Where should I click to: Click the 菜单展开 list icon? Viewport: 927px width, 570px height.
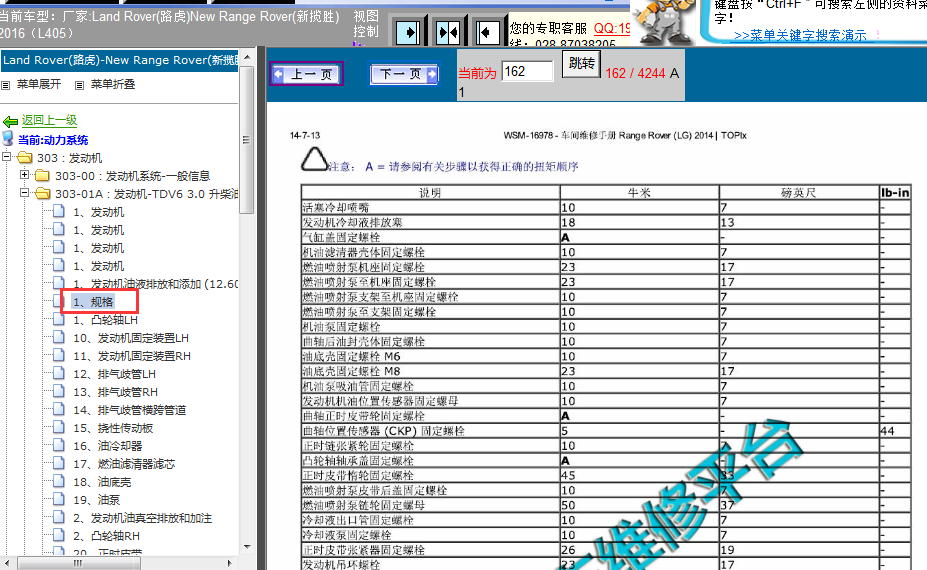(x=5, y=85)
